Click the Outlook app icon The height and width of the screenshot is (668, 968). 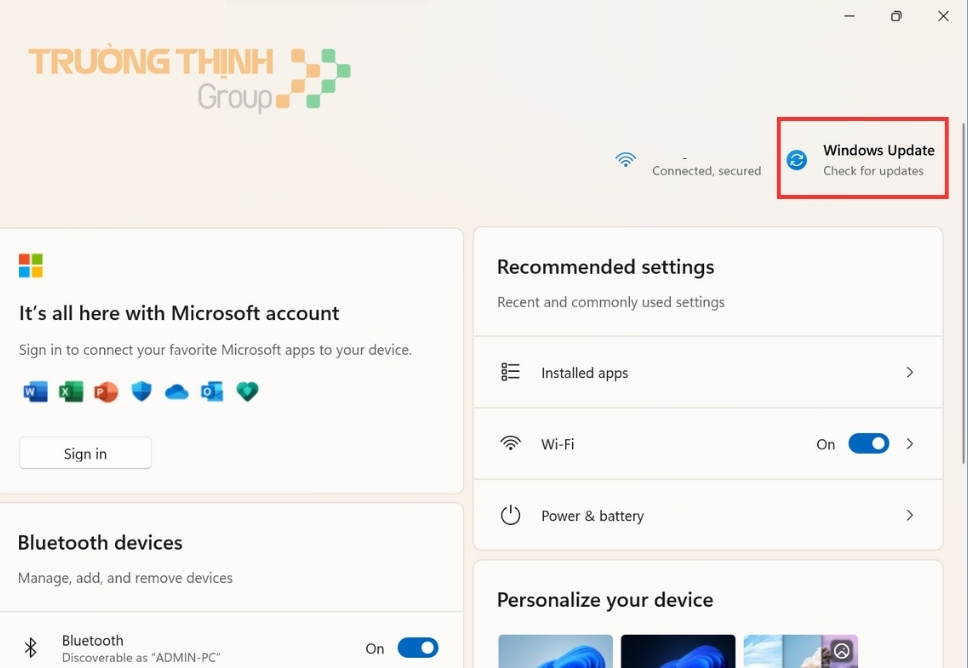[212, 392]
